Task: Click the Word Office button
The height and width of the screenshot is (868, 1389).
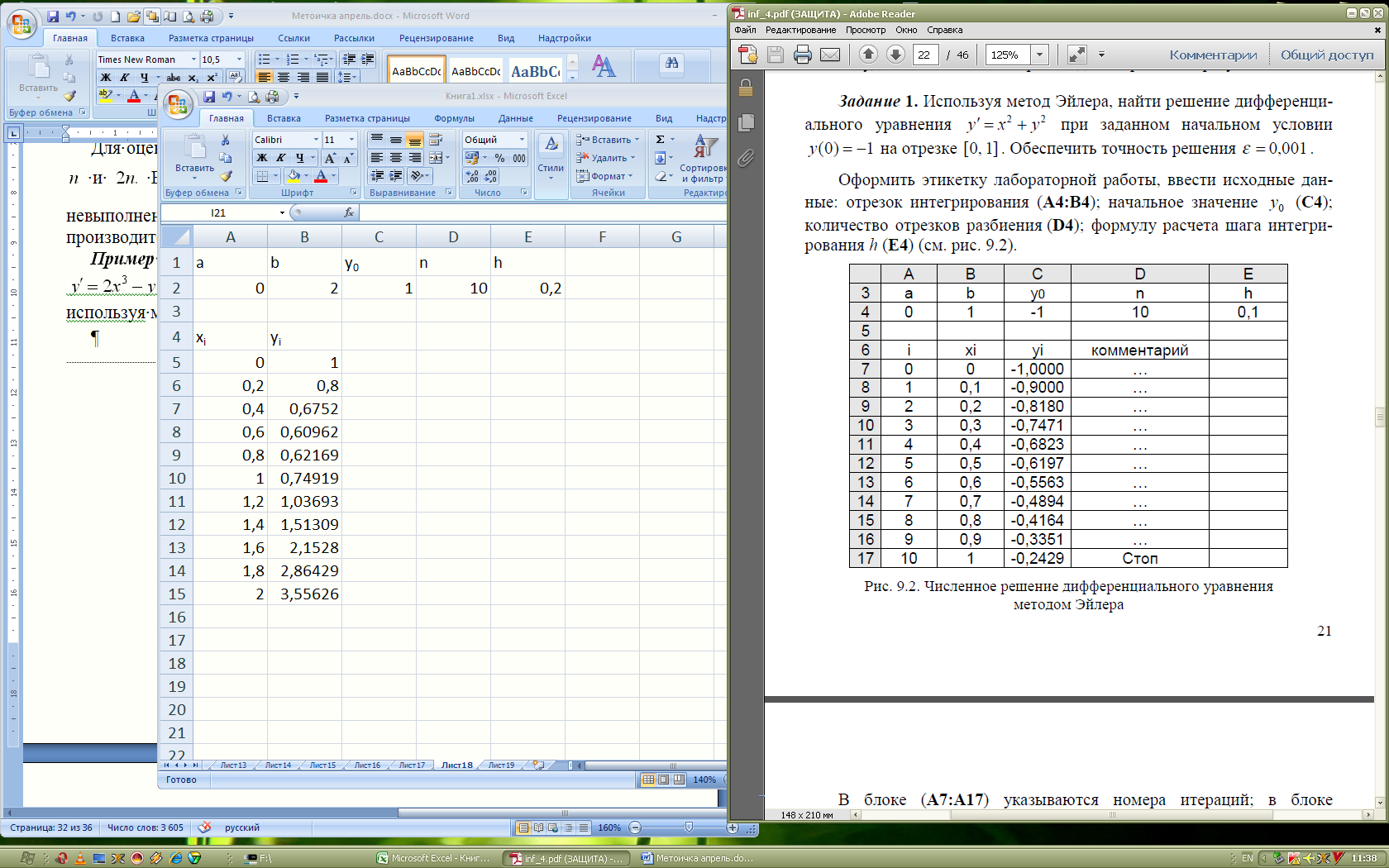Action: pyautogui.click(x=21, y=25)
